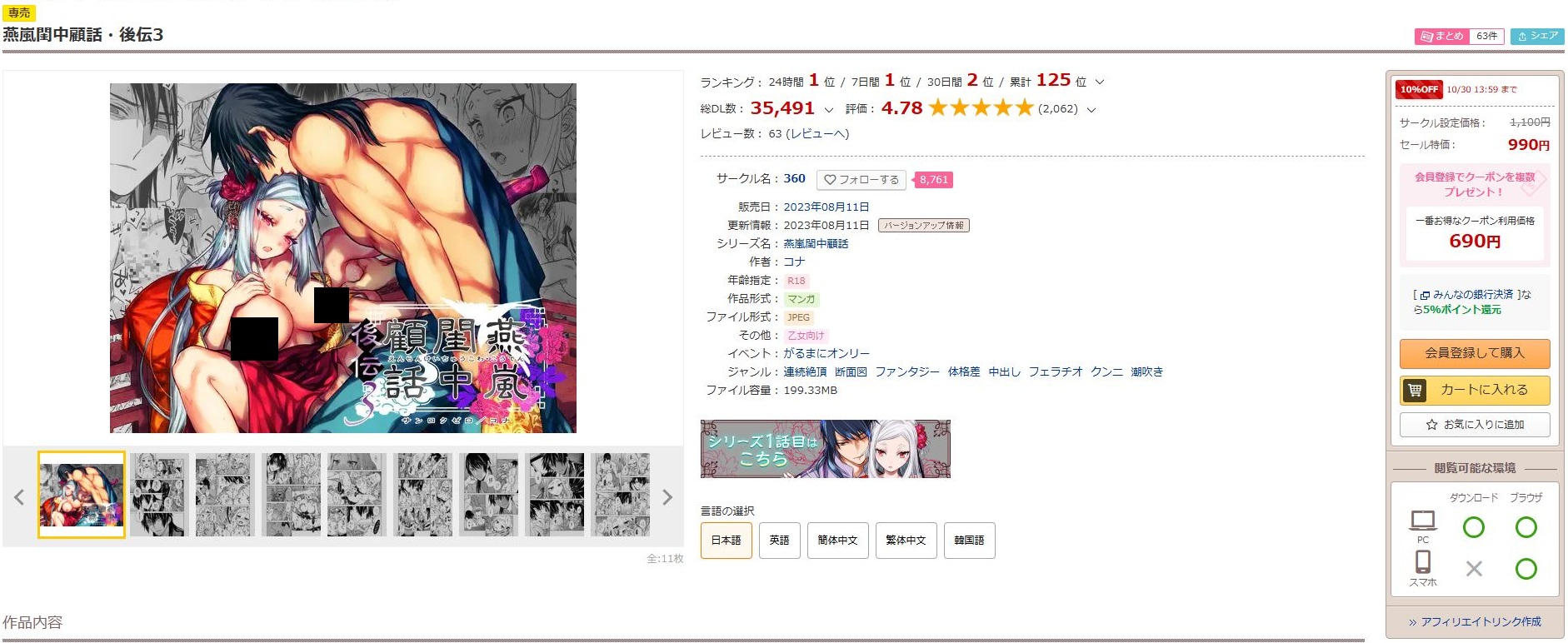
Task: Click the cart icon カートに入れる
Action: (1415, 390)
